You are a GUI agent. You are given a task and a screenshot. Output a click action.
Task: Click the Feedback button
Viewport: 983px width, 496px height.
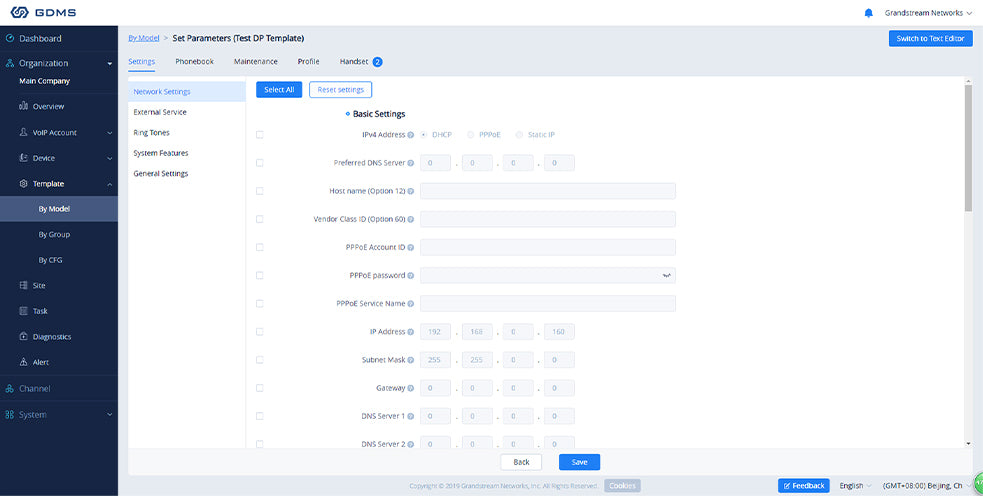804,486
